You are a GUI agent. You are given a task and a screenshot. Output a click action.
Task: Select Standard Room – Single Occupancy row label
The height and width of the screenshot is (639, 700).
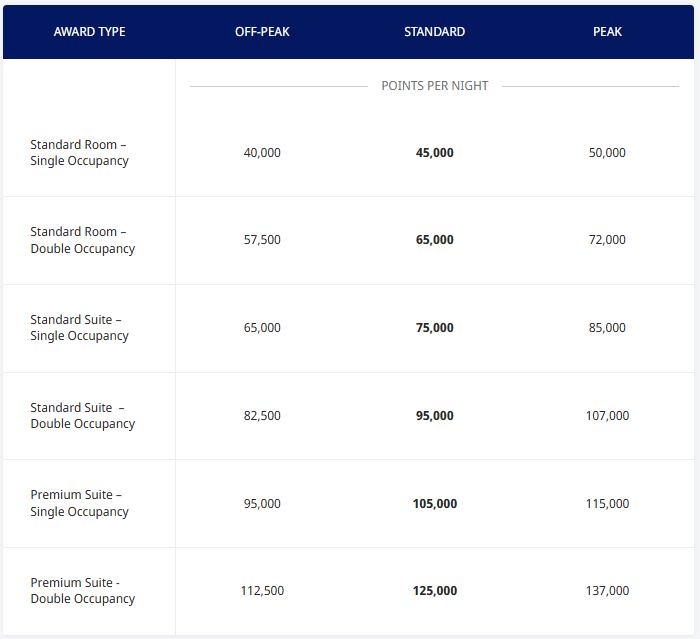(x=79, y=153)
